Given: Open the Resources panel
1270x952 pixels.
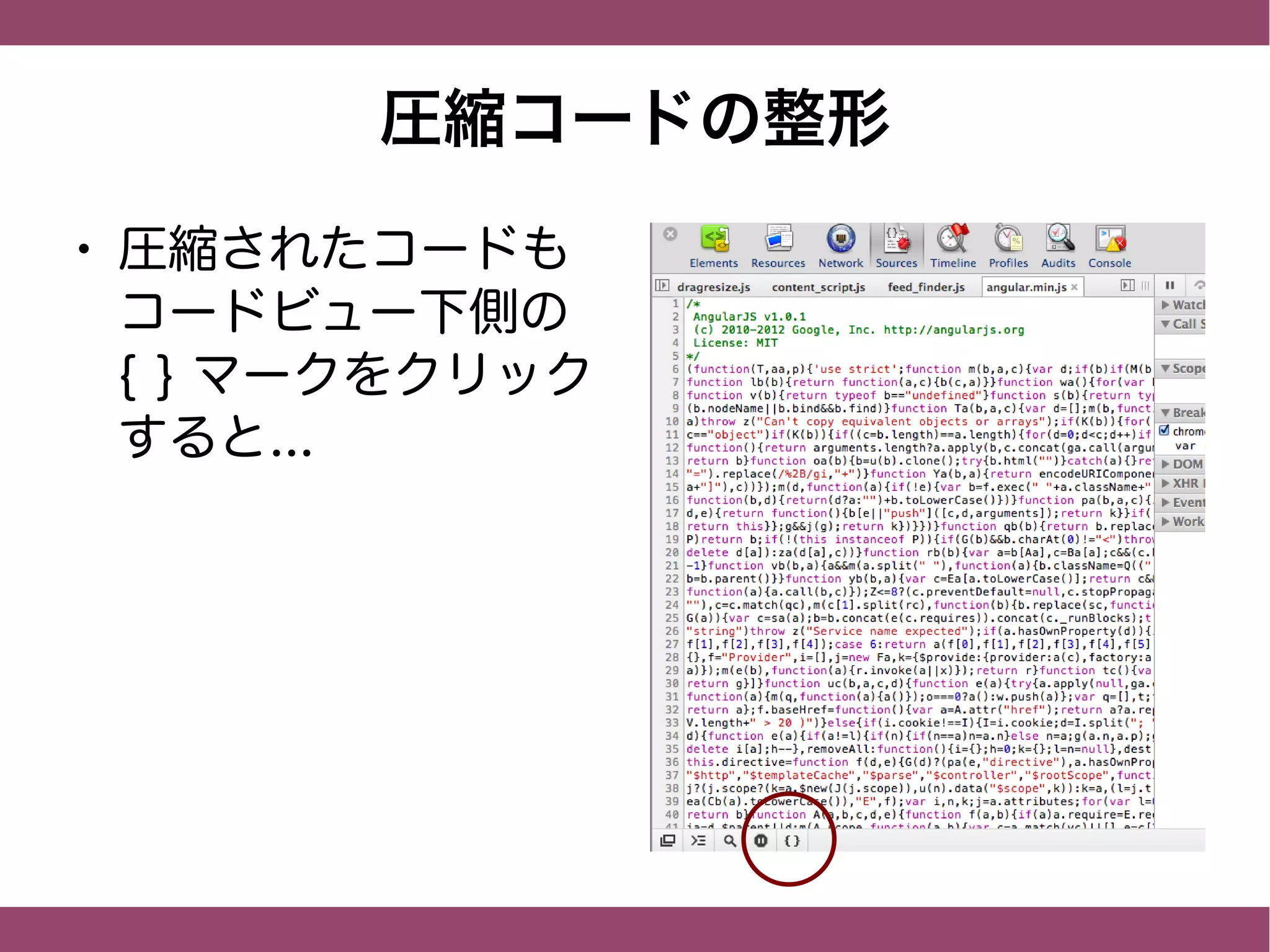Looking at the screenshot, I should click(x=778, y=247).
